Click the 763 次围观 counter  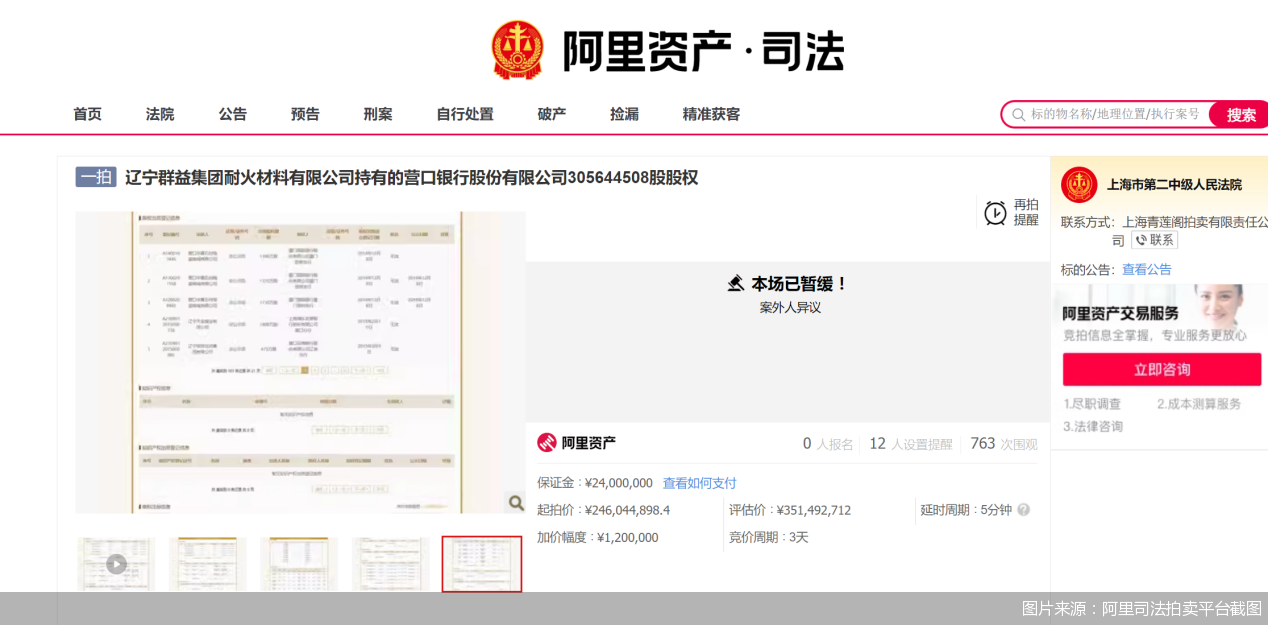[x=1004, y=443]
